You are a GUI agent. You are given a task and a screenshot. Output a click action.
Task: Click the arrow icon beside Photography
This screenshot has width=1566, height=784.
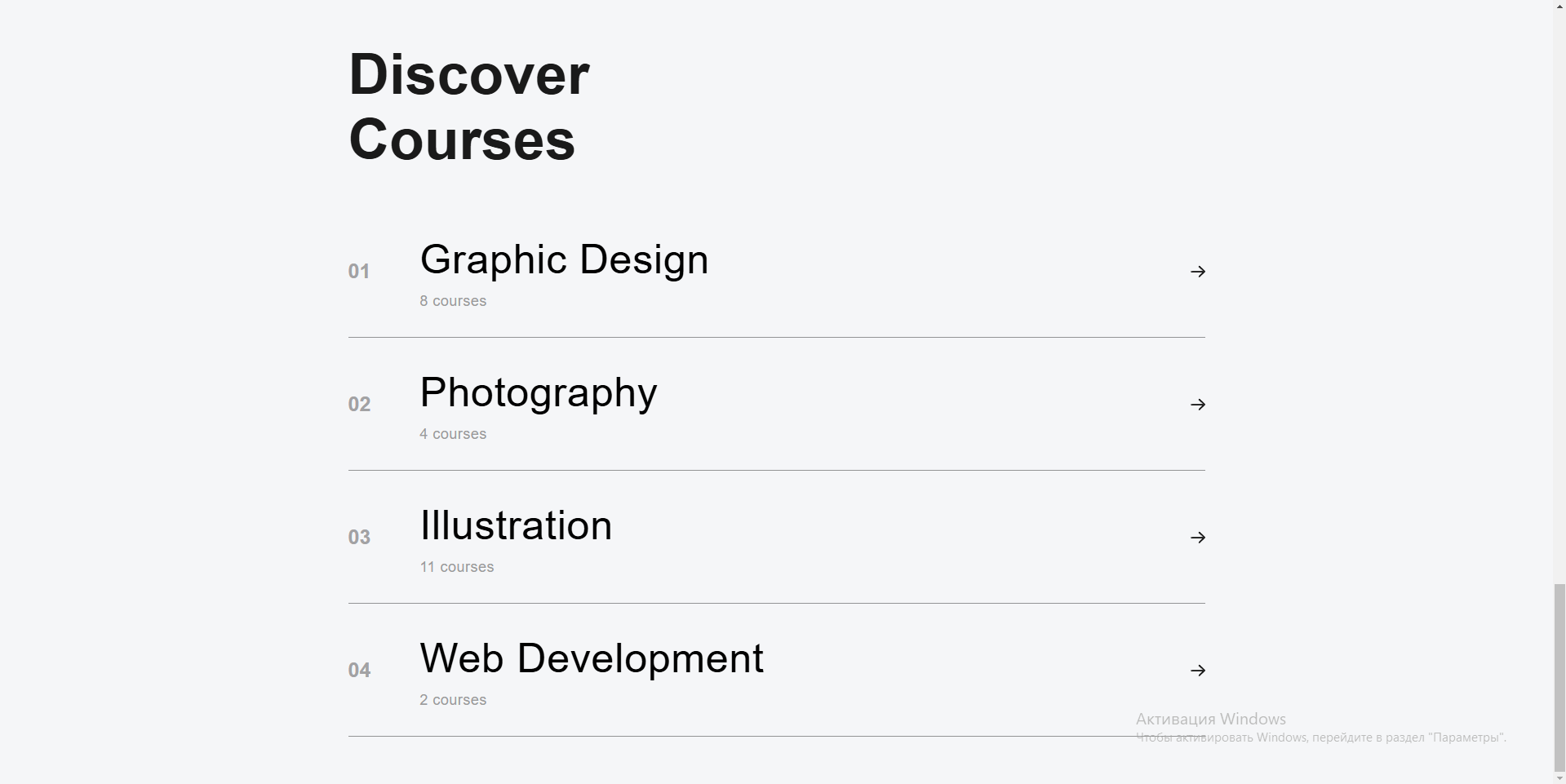pos(1198,405)
